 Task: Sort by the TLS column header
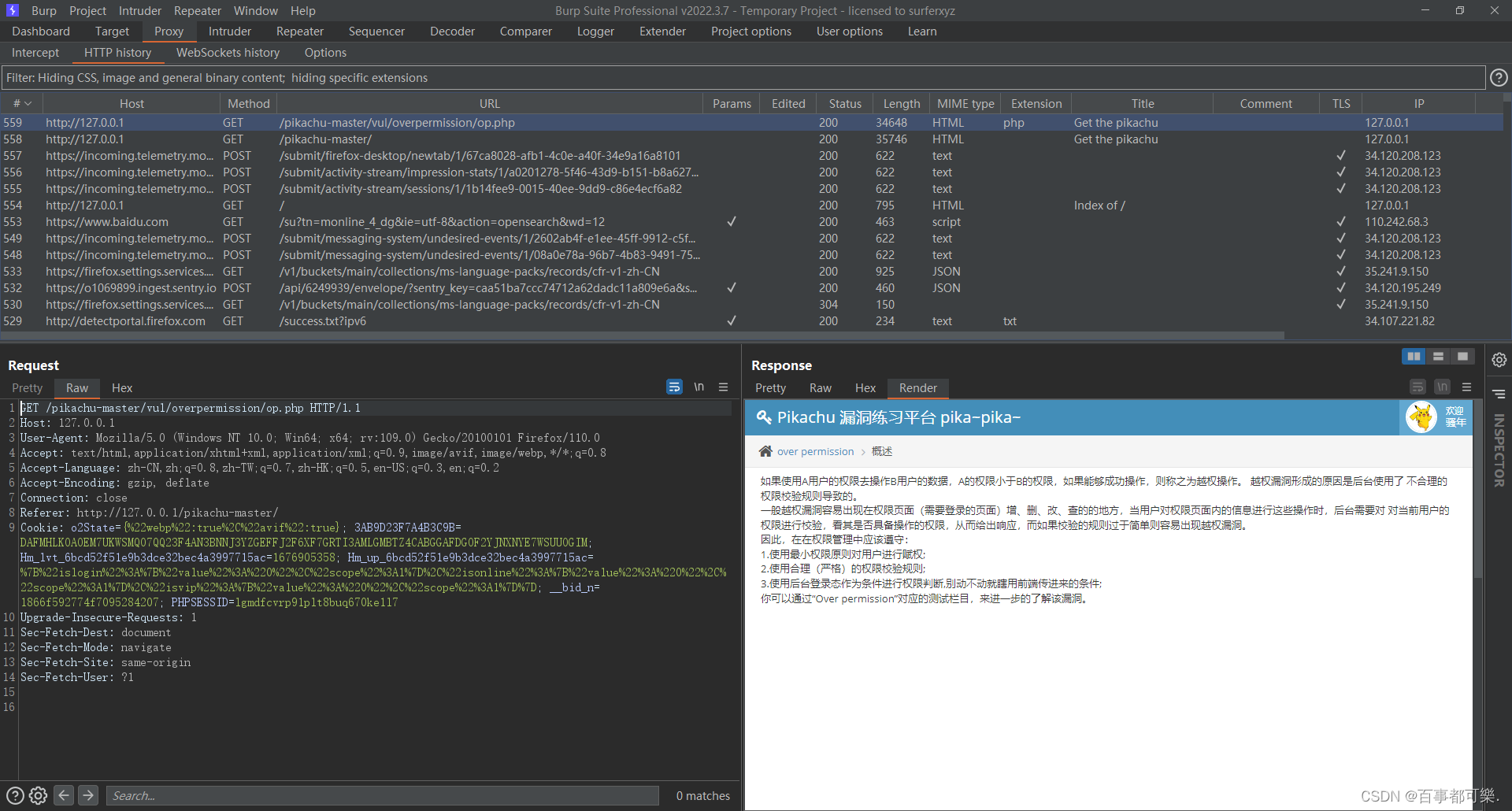(x=1341, y=103)
